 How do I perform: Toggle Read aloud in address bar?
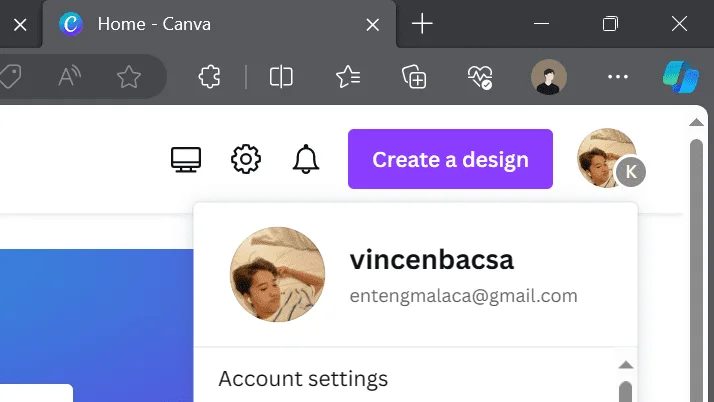coord(69,76)
